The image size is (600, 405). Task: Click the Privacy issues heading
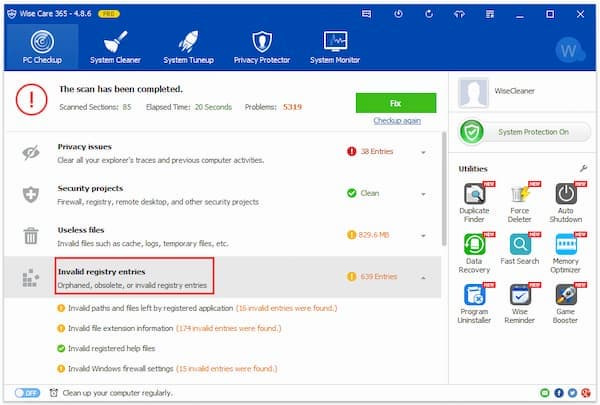click(x=85, y=147)
